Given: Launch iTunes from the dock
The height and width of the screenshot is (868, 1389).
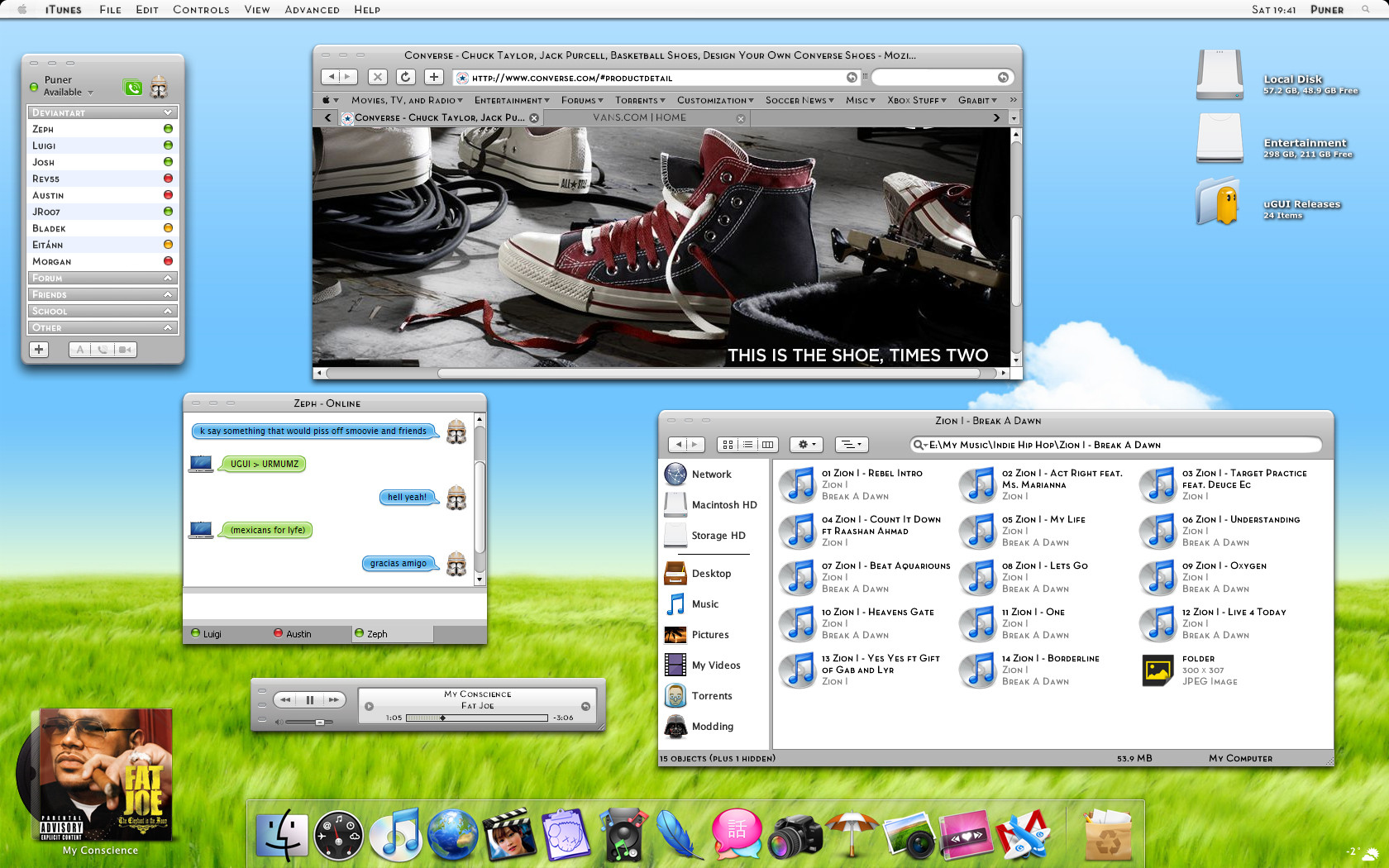Looking at the screenshot, I should pyautogui.click(x=396, y=835).
